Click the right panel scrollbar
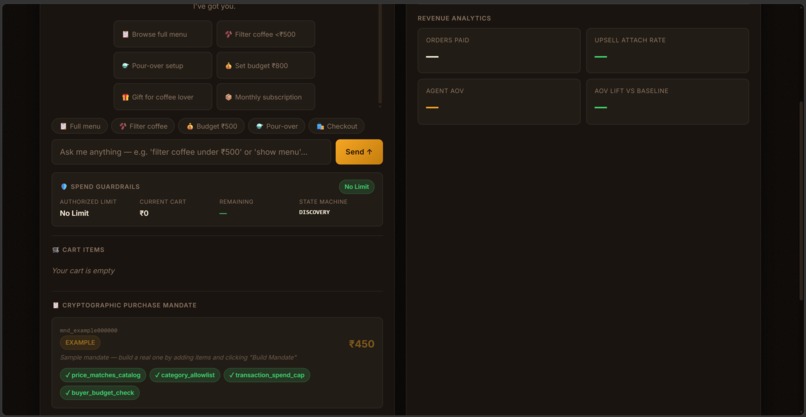Viewport: 806px width, 417px height. tap(801, 201)
